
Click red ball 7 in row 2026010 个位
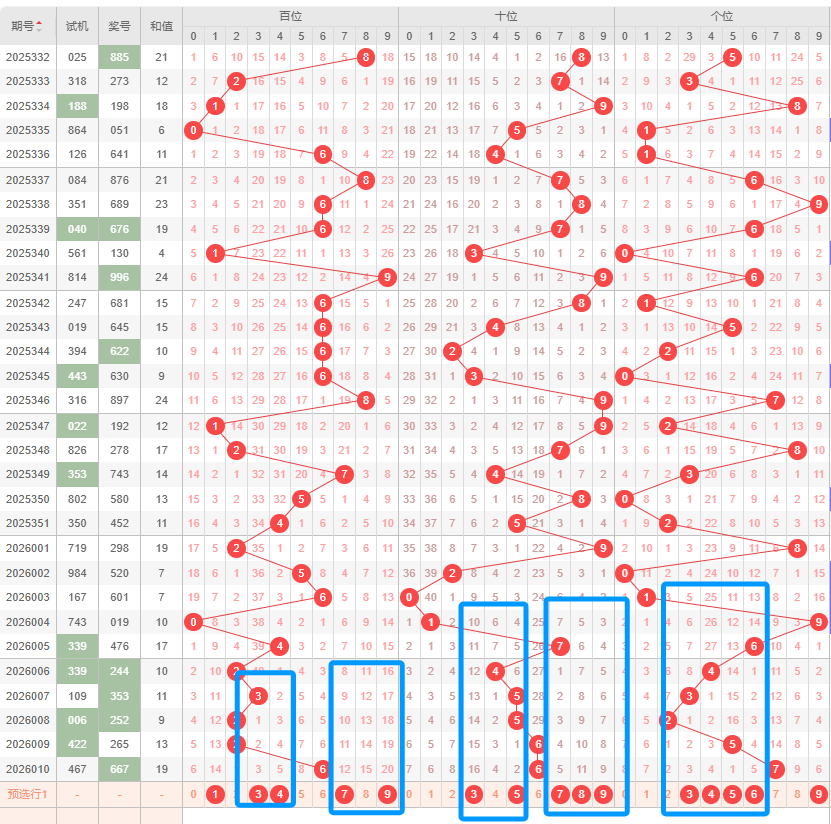776,769
